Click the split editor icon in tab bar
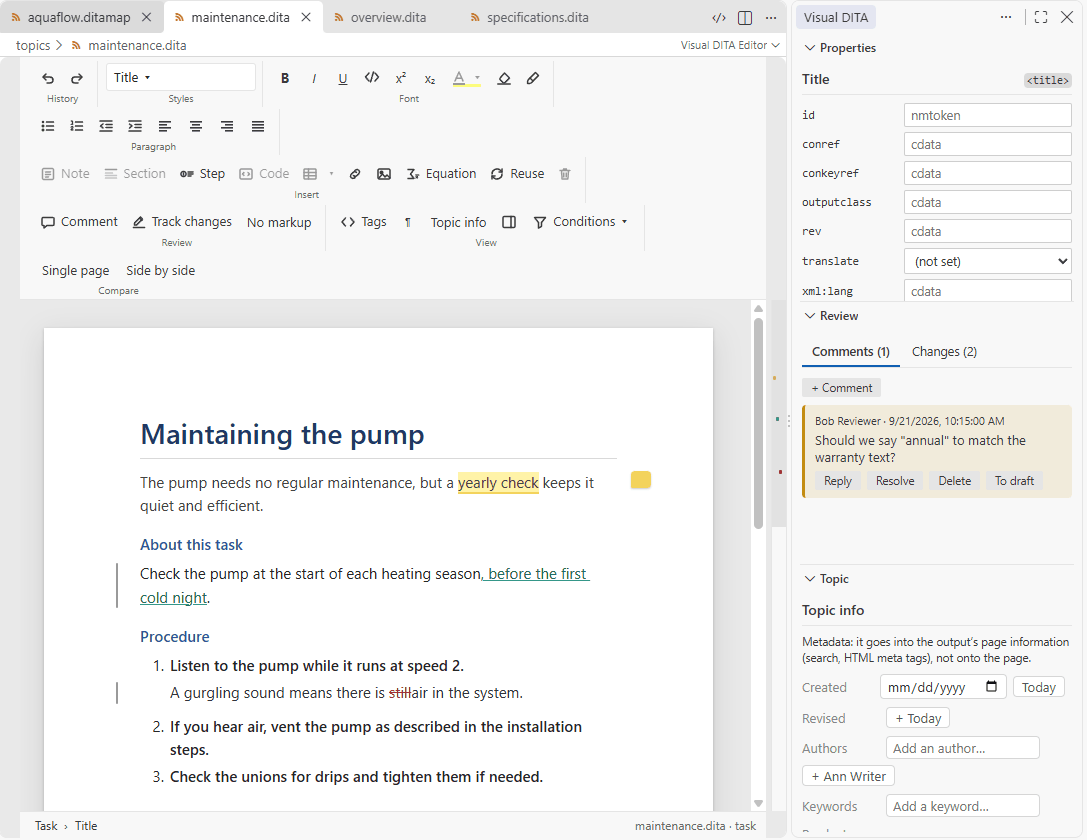 (745, 18)
